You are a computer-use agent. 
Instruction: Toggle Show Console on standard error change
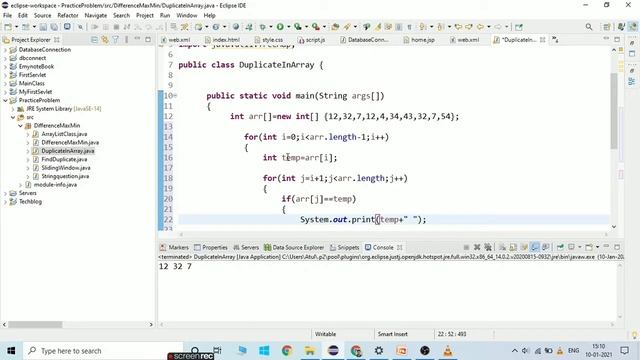point(546,247)
